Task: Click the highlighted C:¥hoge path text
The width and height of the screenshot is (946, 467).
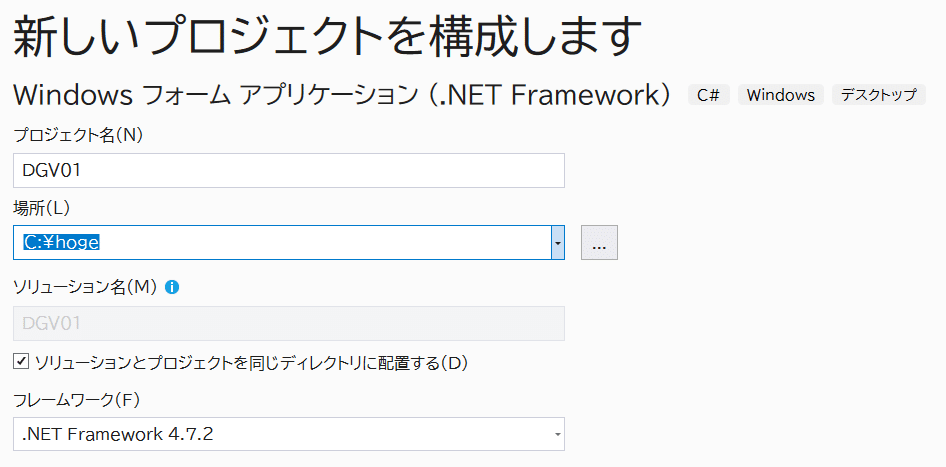Action: coord(62,243)
